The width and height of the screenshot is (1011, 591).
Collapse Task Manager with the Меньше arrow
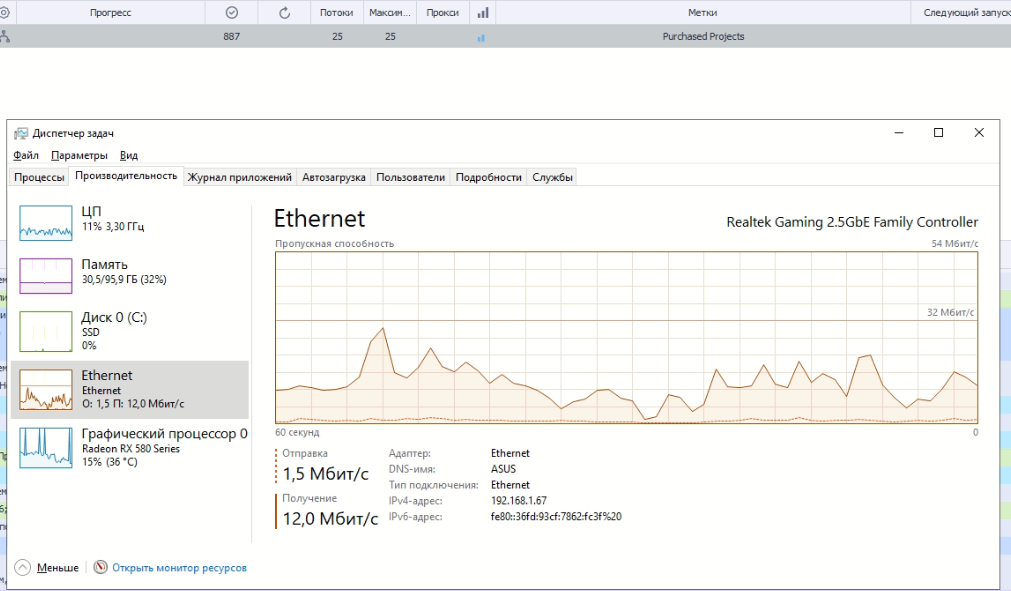coord(22,567)
